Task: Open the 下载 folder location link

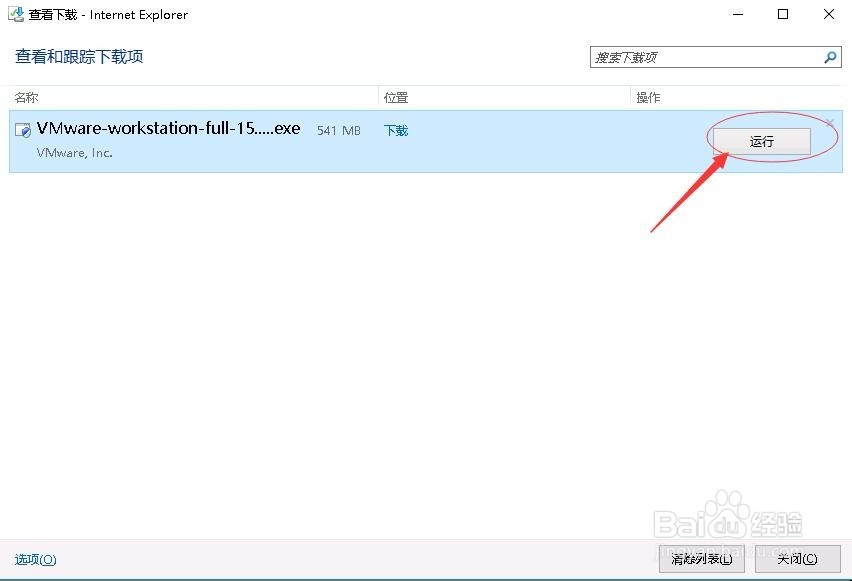Action: (x=395, y=129)
